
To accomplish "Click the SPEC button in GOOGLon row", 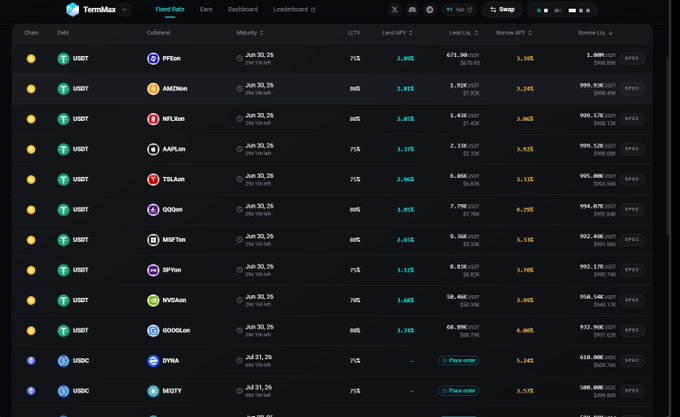I will pyautogui.click(x=632, y=331).
